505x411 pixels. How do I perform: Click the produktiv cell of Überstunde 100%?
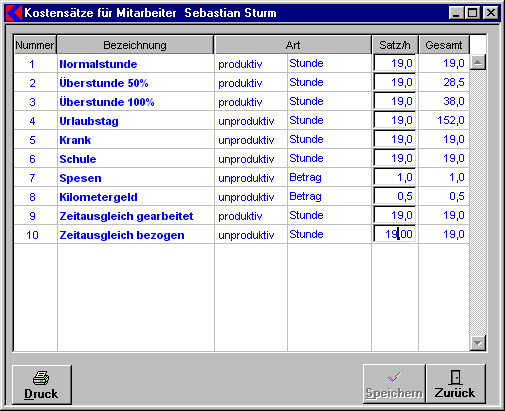point(240,102)
